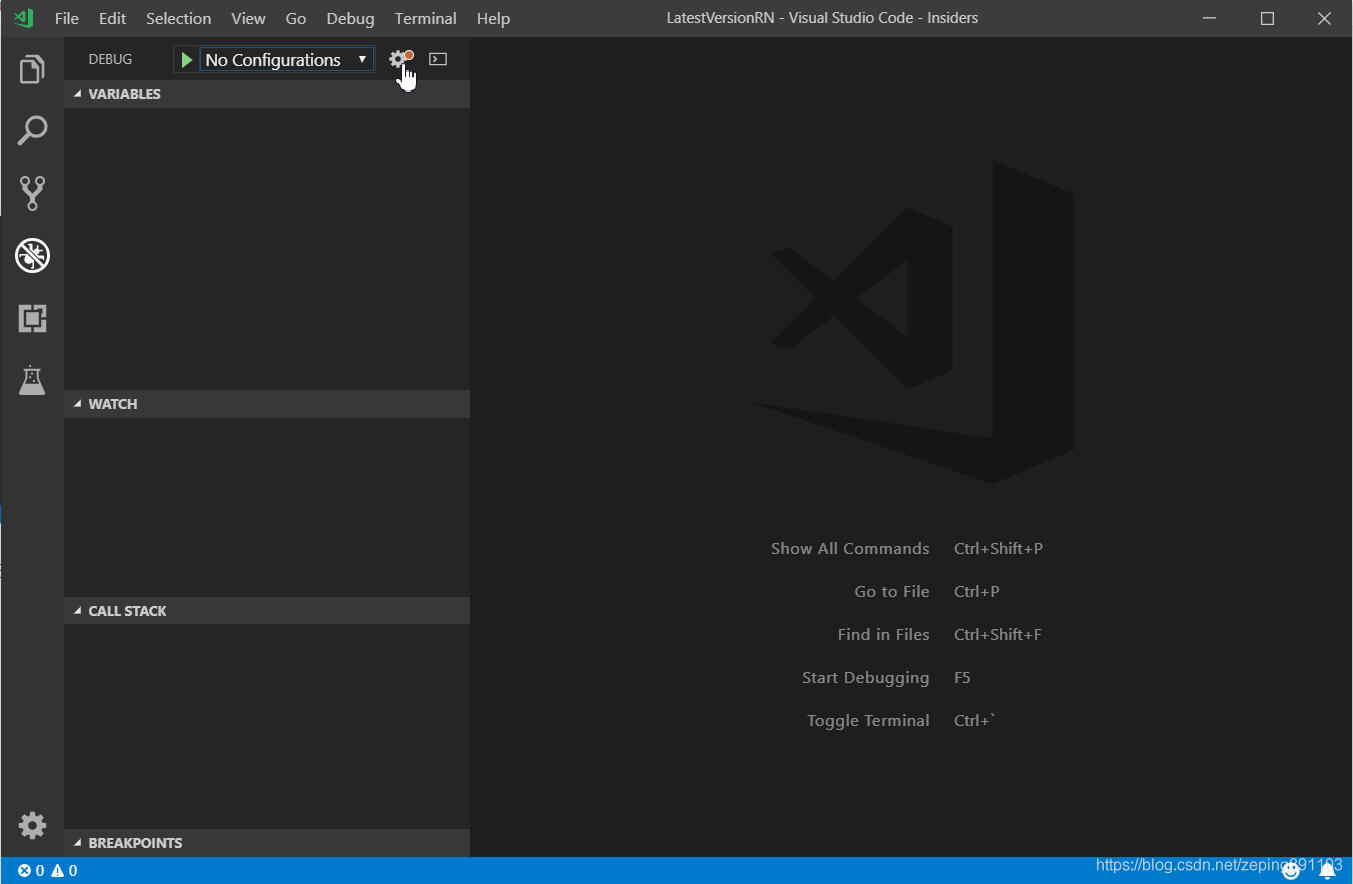Screen dimensions: 1353x884
Task: Collapse the VARIABLES section
Action: pyautogui.click(x=267, y=94)
